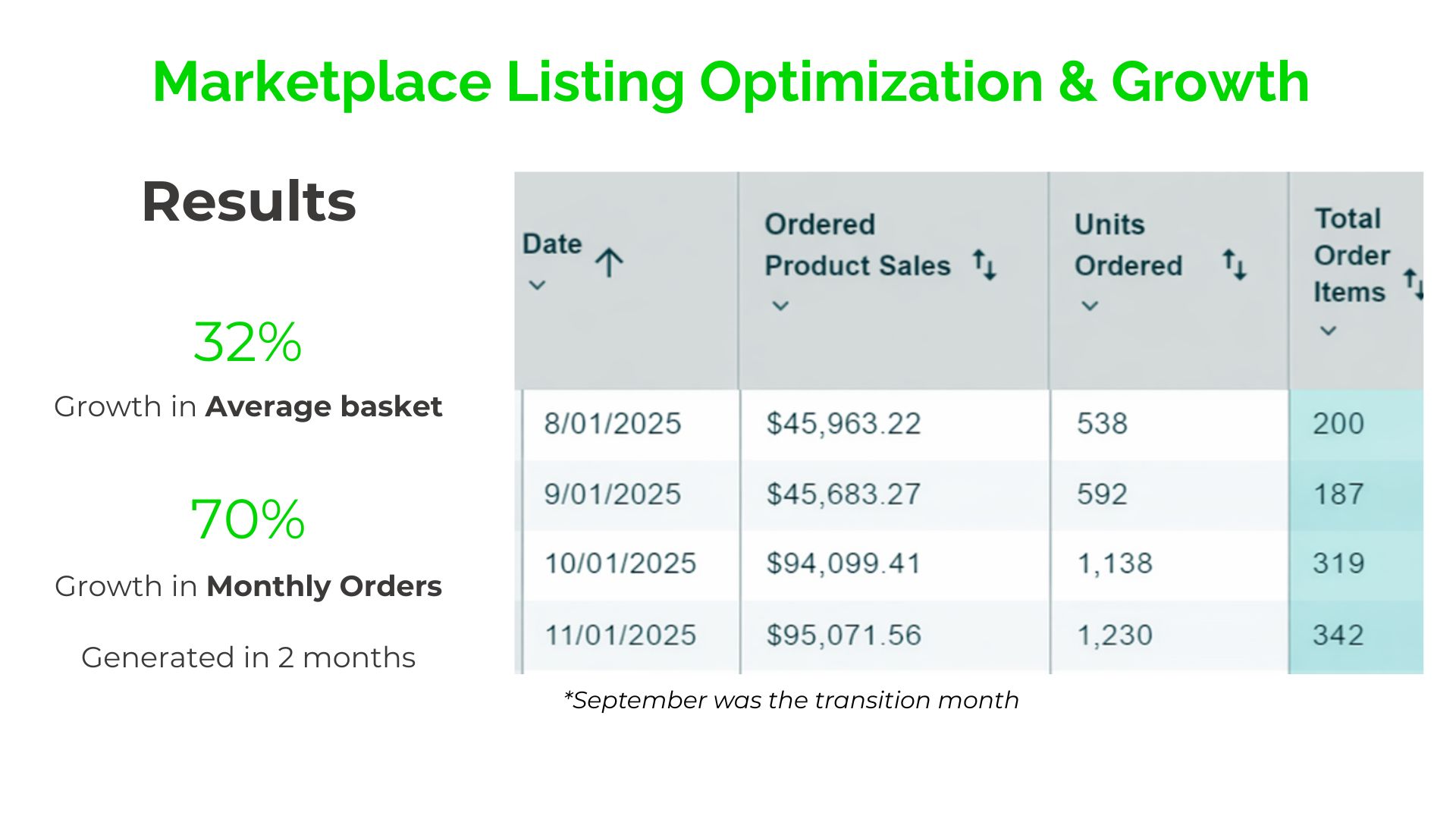Image resolution: width=1456 pixels, height=819 pixels.
Task: Click the Date column header label
Action: click(552, 244)
